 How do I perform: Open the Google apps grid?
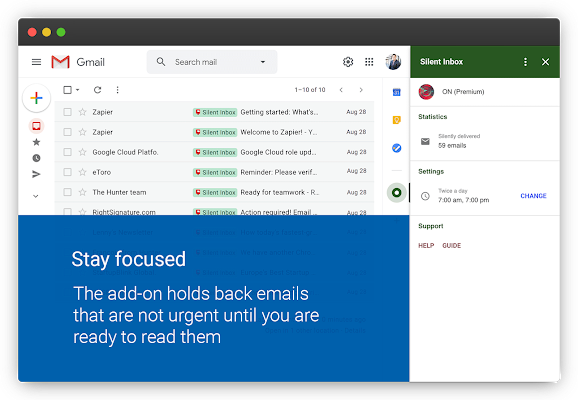[369, 62]
